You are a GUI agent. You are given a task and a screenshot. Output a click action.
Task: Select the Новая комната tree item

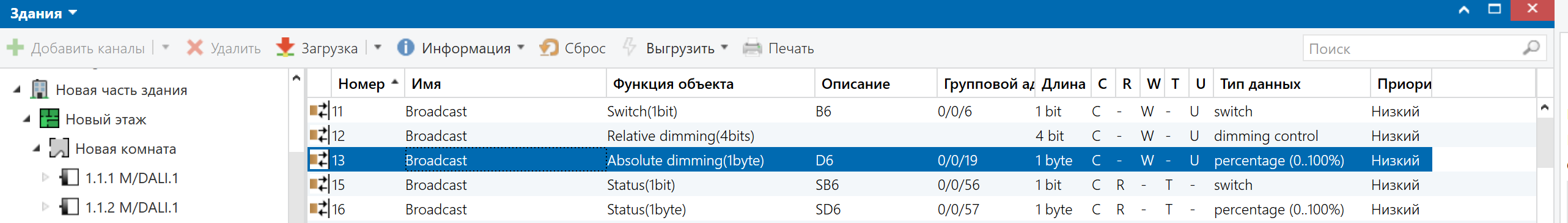pyautogui.click(x=125, y=148)
